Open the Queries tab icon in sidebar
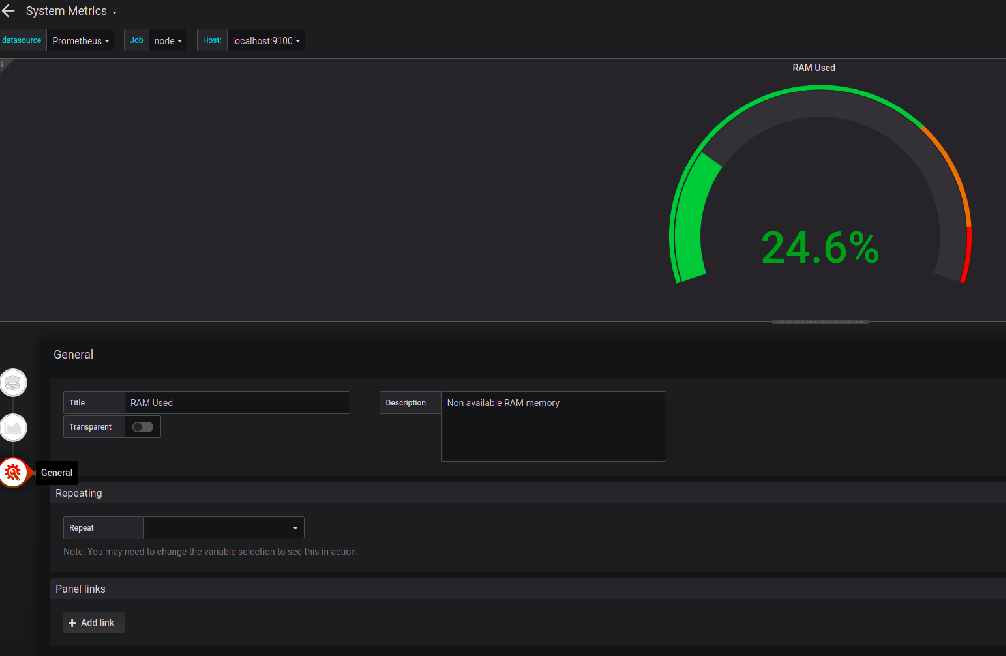The height and width of the screenshot is (656, 1006). [x=13, y=383]
